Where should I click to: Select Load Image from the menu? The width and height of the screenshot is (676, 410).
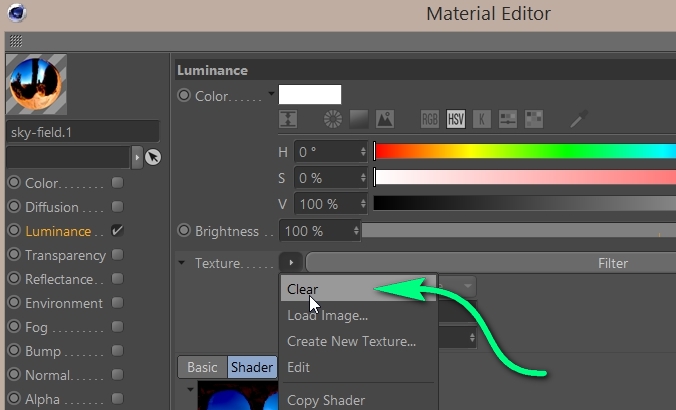[x=327, y=315]
